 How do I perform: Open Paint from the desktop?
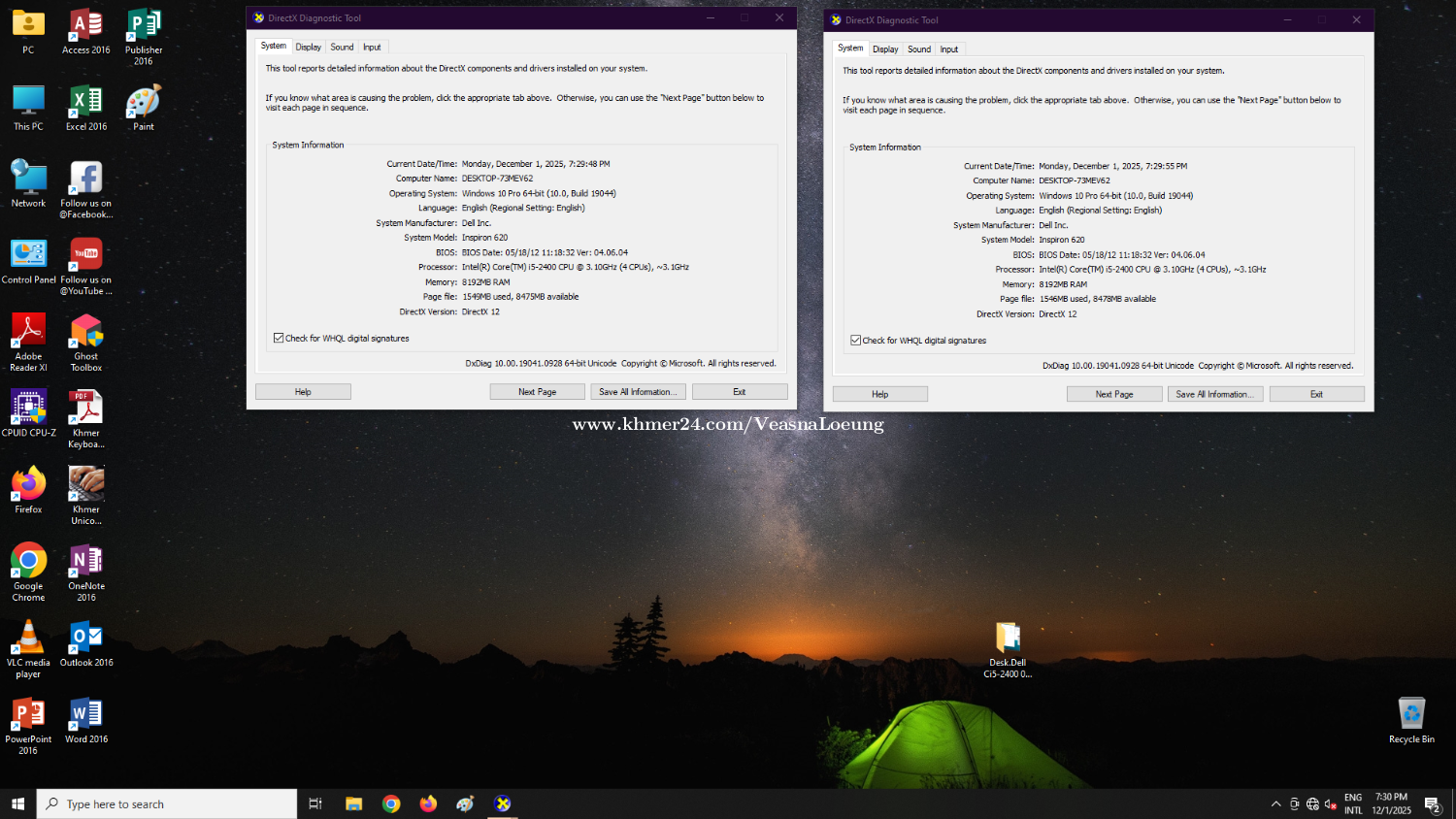(144, 103)
